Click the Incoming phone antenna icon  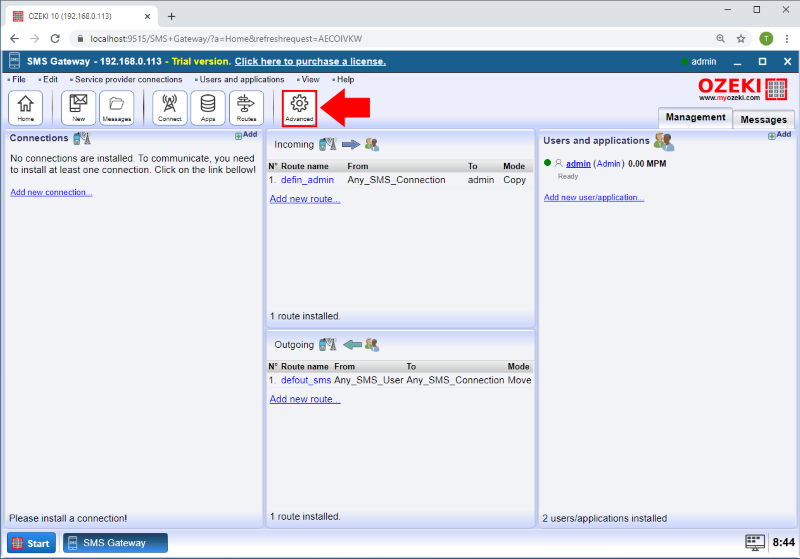328,144
